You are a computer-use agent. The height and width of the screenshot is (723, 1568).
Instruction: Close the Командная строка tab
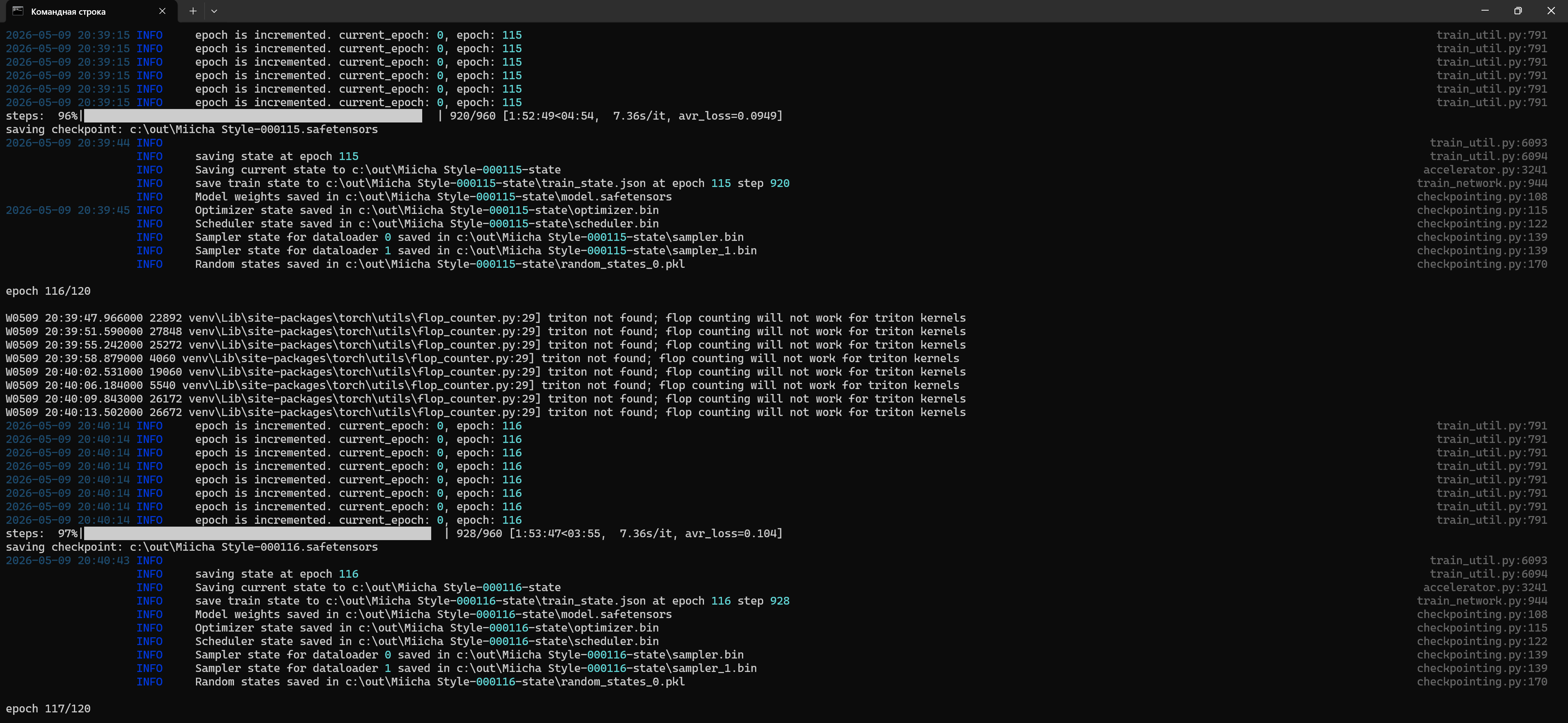tap(162, 11)
